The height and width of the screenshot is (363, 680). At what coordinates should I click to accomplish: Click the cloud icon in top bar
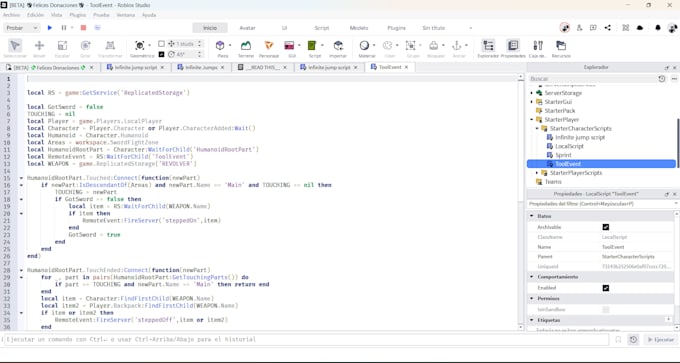(640, 28)
